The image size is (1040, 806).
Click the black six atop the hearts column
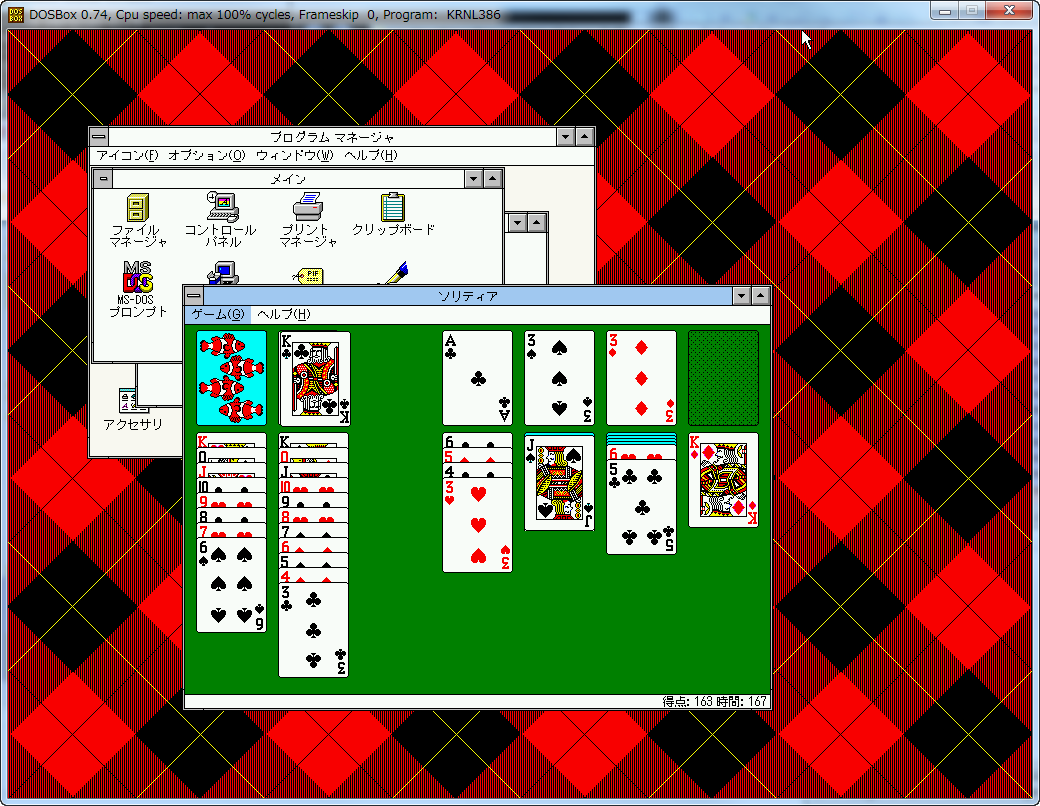tap(478, 440)
